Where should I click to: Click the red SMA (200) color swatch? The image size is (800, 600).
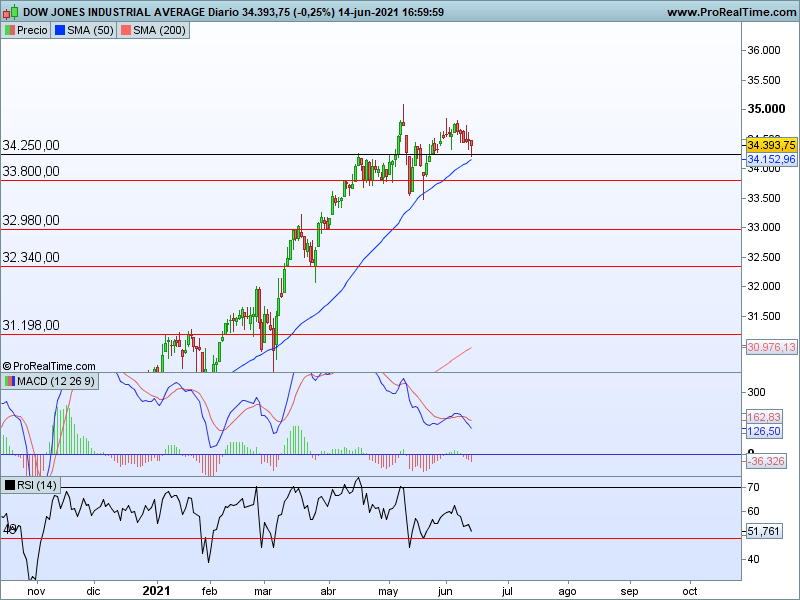[x=126, y=30]
